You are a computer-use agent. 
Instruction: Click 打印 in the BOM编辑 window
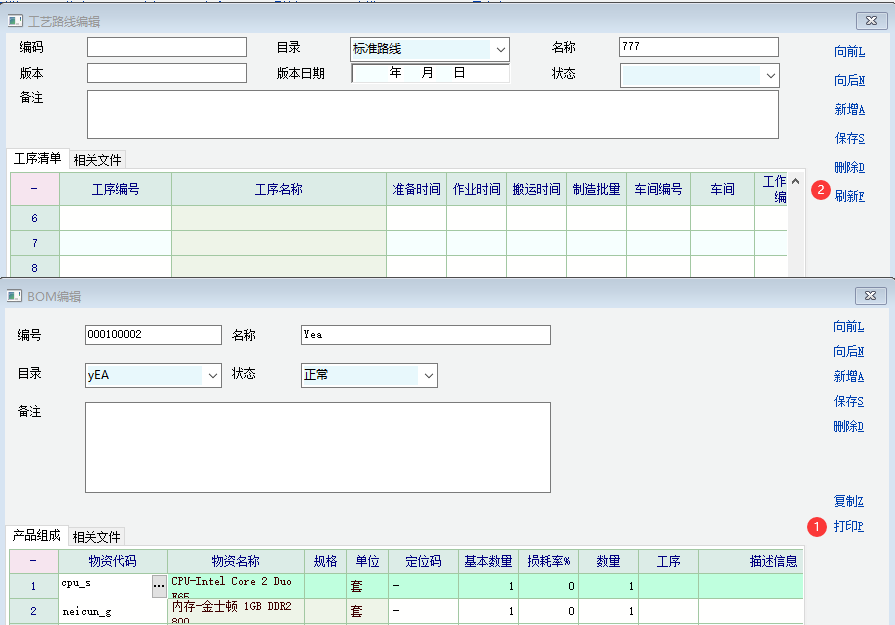coord(848,526)
